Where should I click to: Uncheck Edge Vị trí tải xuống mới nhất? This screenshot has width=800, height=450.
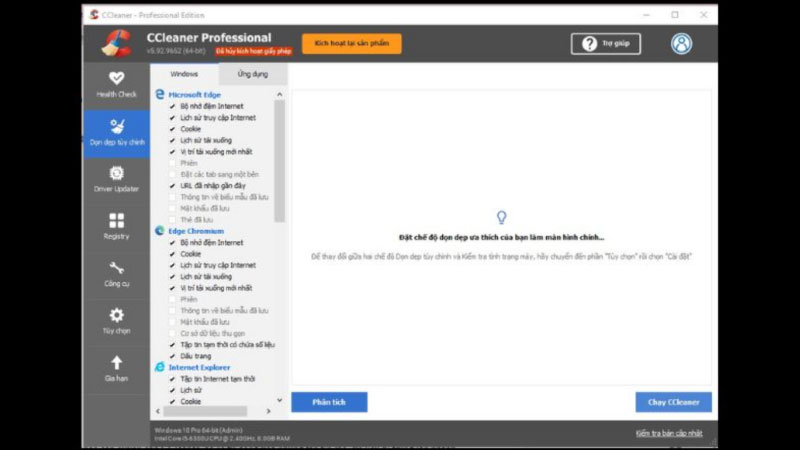(172, 152)
